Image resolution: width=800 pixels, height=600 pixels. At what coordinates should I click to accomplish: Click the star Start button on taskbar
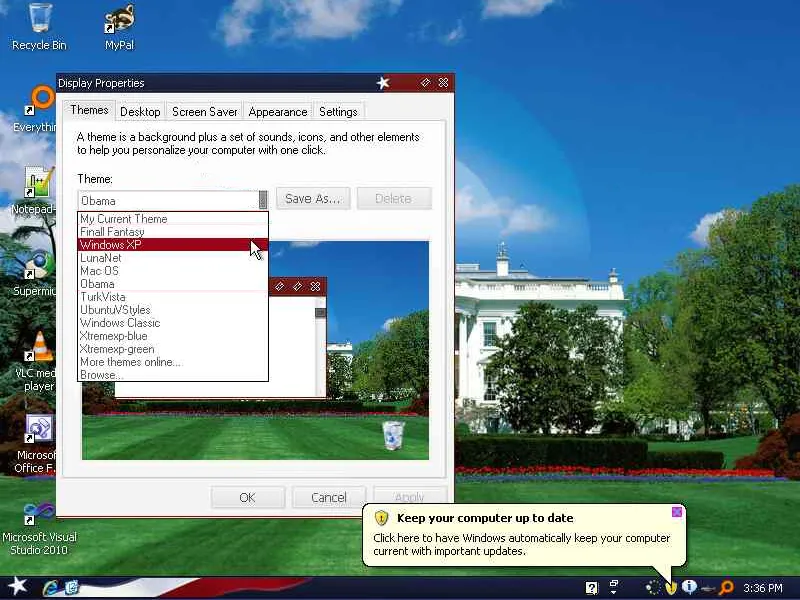(18, 586)
